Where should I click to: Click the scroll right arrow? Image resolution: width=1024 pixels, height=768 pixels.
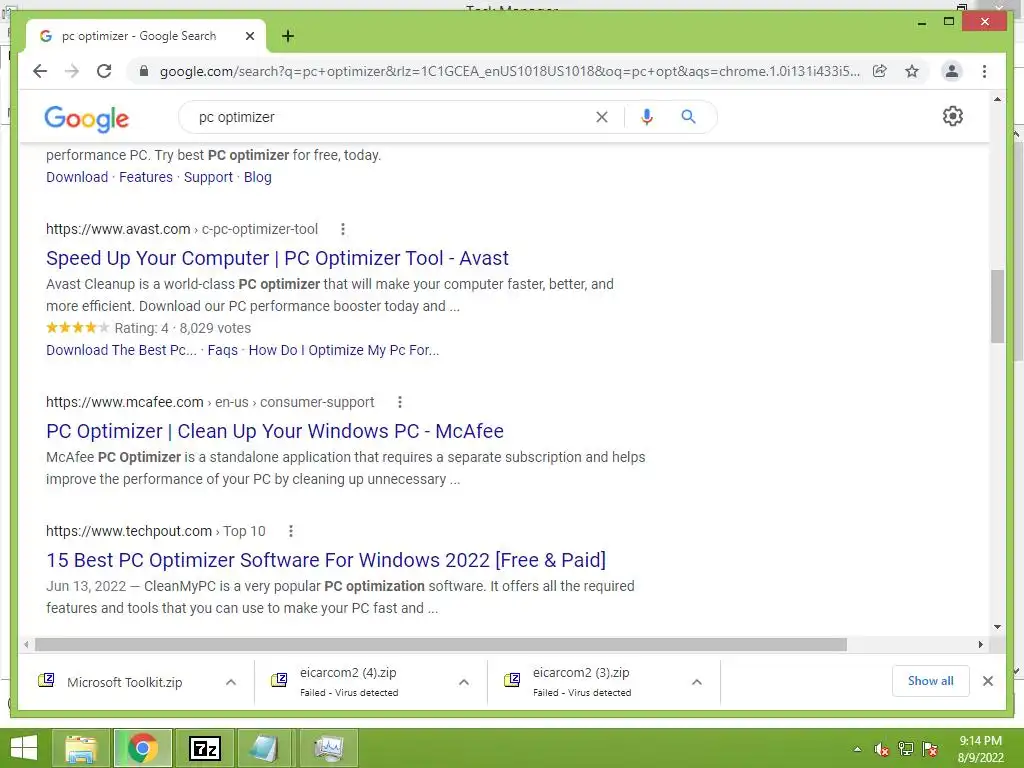point(980,645)
